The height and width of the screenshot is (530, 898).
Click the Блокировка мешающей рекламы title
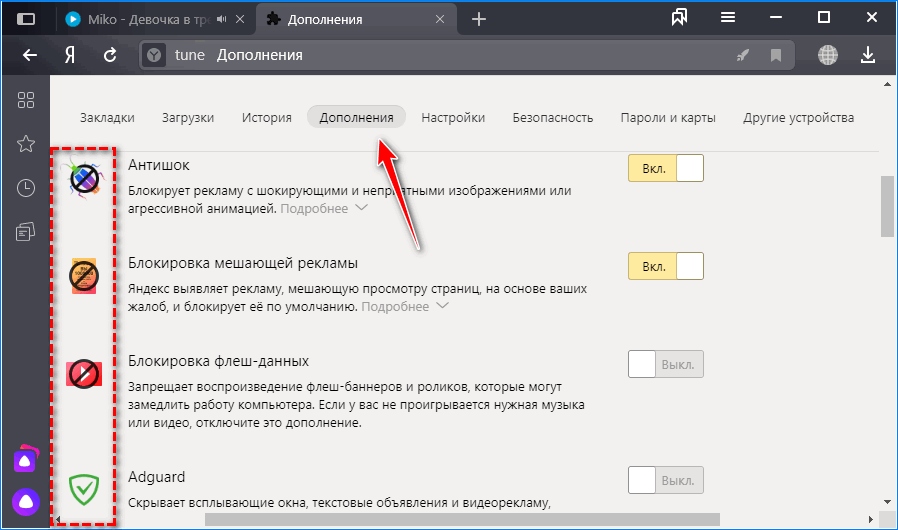[x=243, y=263]
